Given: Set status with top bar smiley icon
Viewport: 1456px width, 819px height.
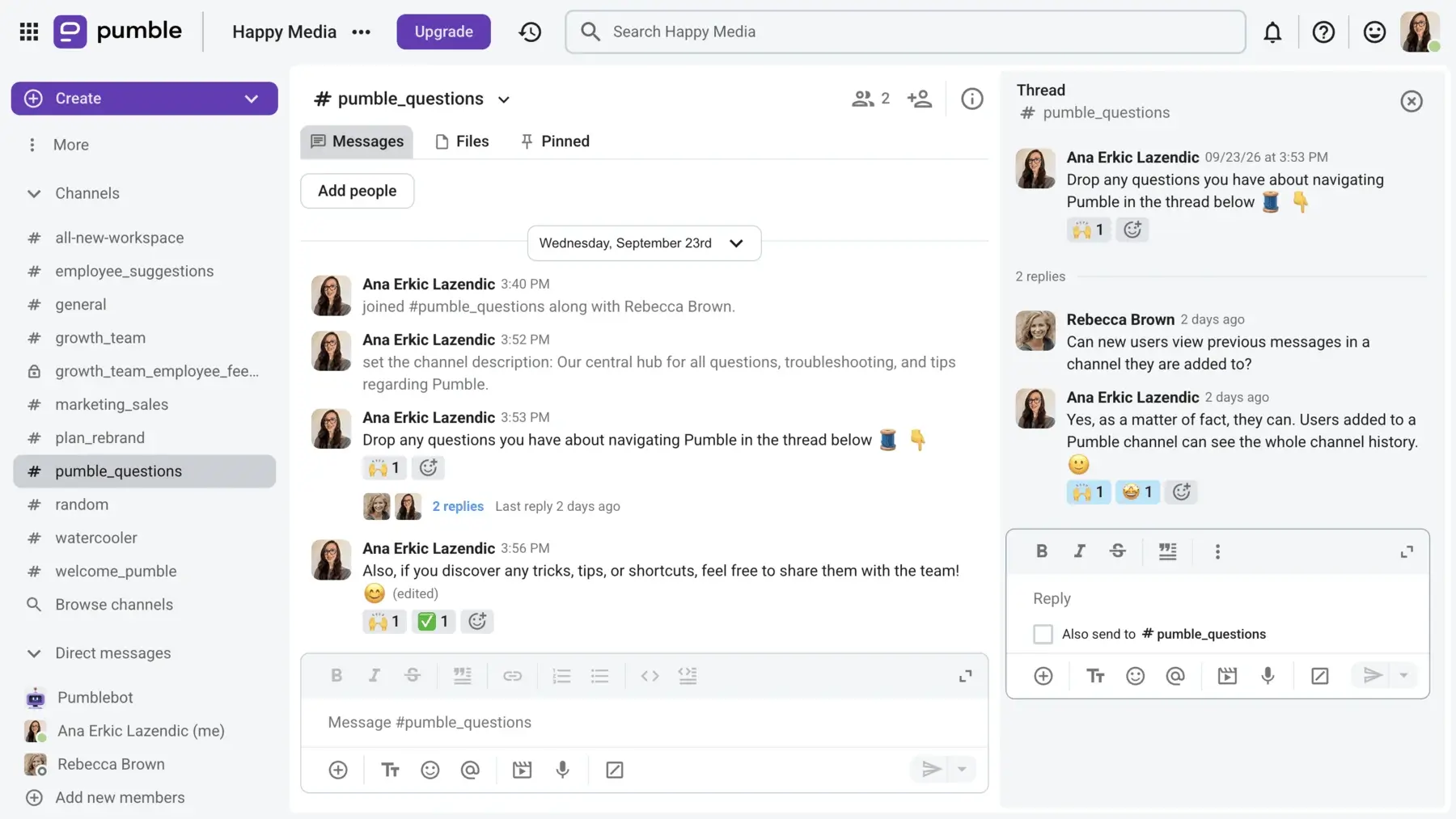Looking at the screenshot, I should 1374,32.
